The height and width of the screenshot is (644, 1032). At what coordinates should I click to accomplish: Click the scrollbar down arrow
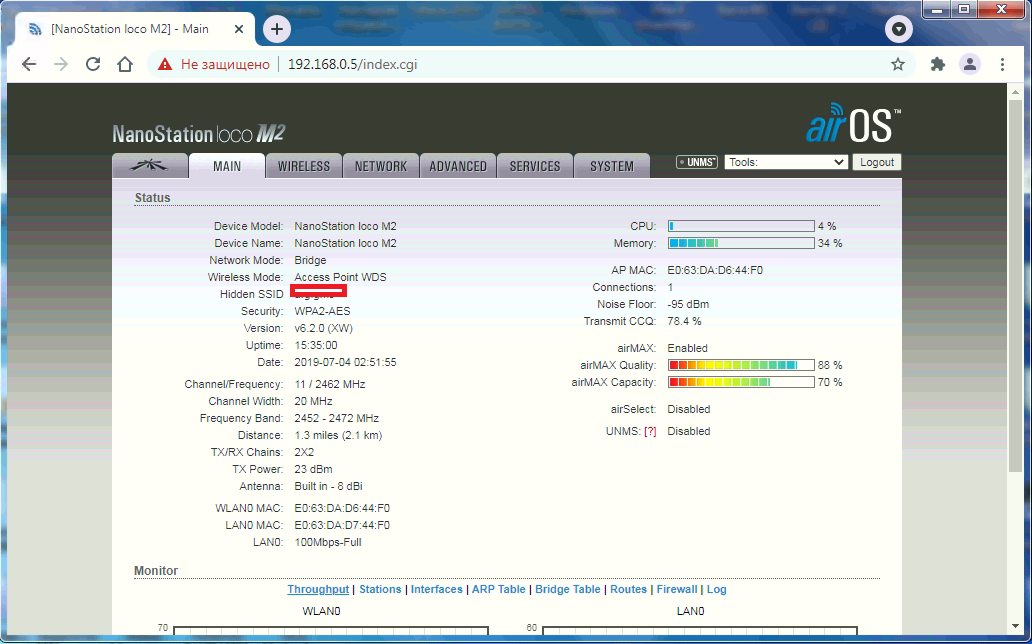[x=1015, y=627]
